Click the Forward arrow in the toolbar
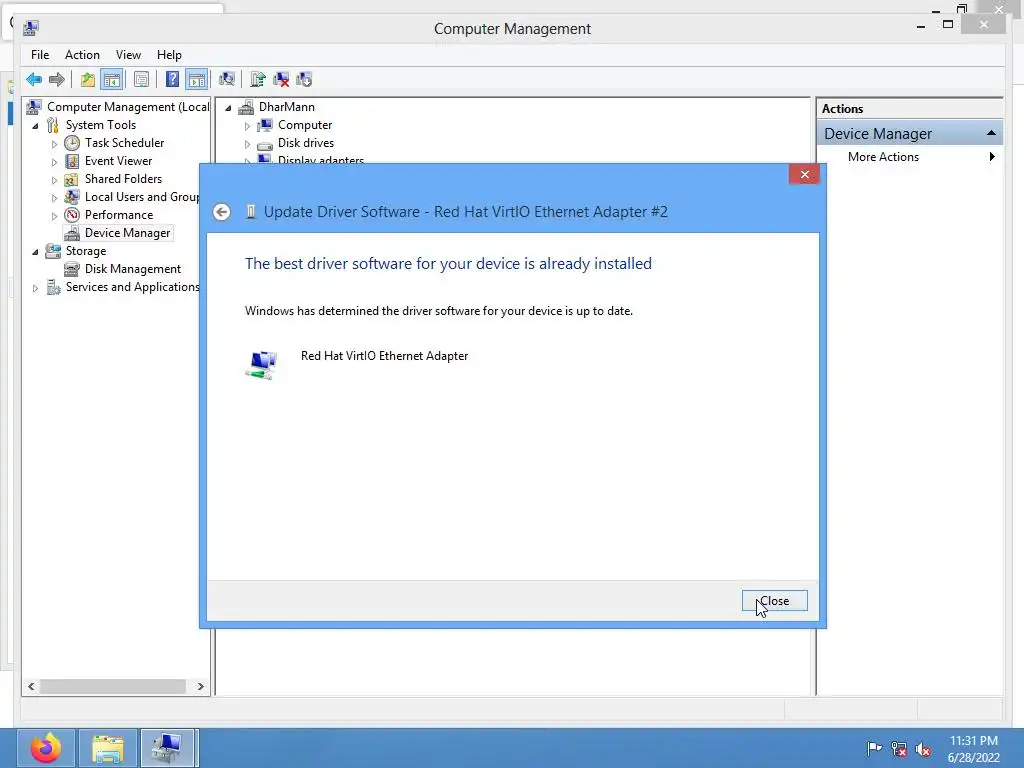 [x=57, y=80]
